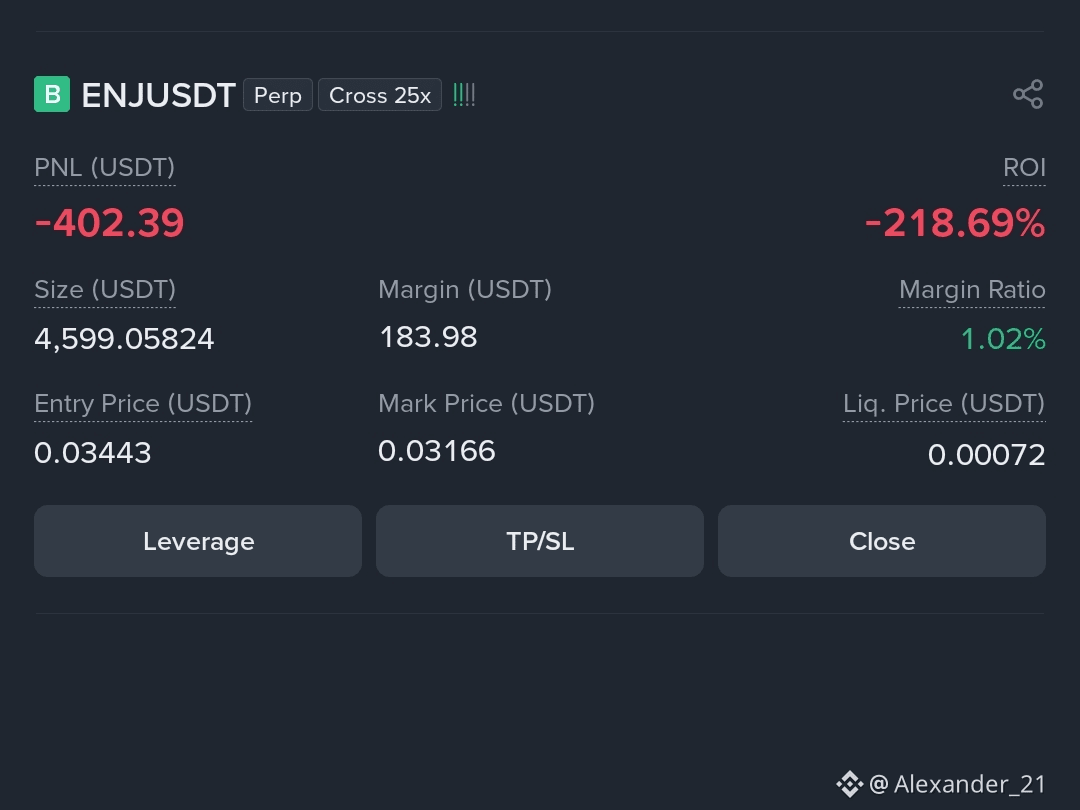
Task: Click the @Alexander_21 username watermark
Action: click(957, 784)
